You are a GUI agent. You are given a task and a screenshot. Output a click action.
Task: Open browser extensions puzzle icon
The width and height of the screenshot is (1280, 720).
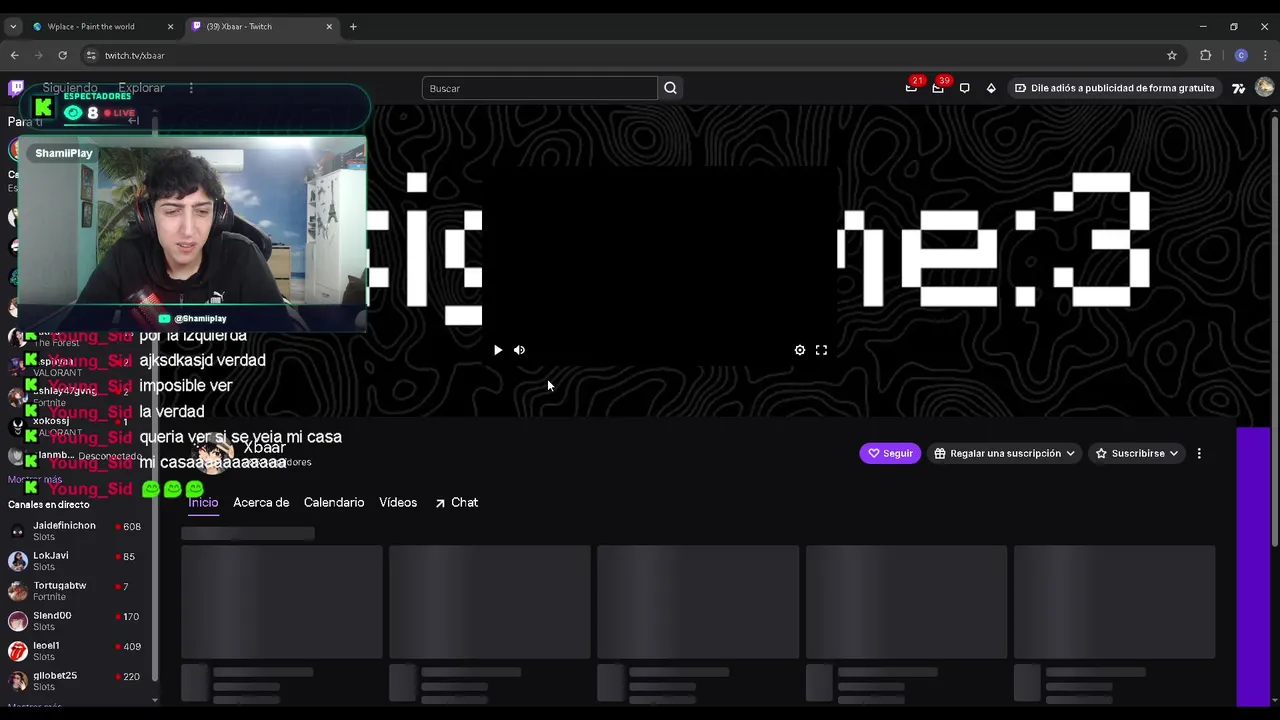(1205, 55)
